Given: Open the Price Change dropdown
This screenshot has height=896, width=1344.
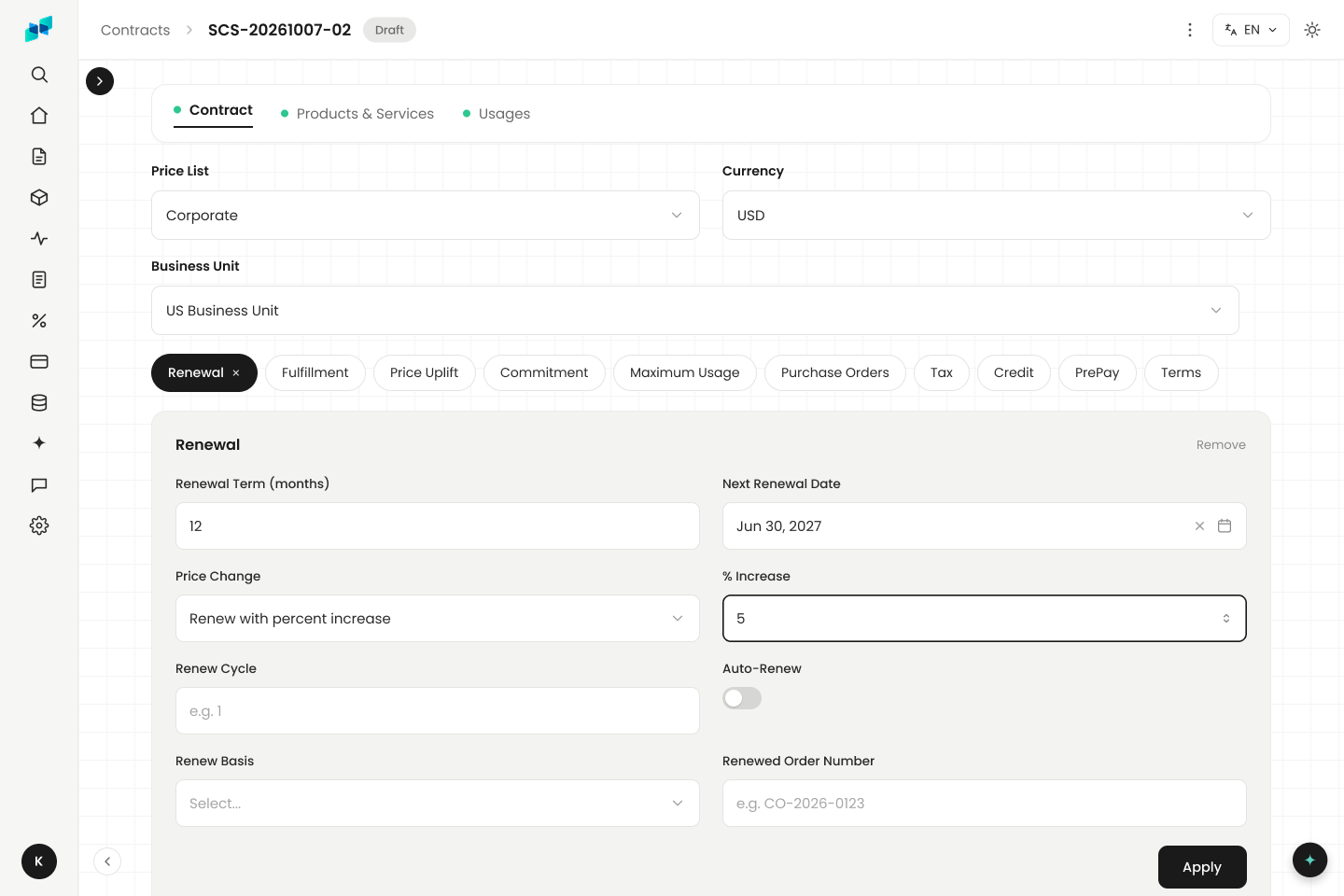Looking at the screenshot, I should pos(438,619).
